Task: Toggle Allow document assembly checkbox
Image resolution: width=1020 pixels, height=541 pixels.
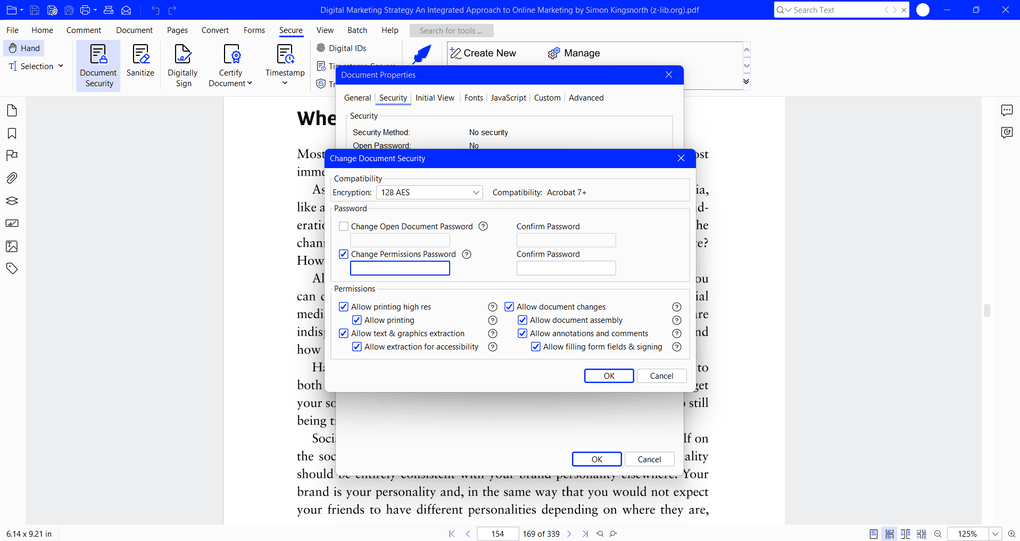Action: coord(522,320)
